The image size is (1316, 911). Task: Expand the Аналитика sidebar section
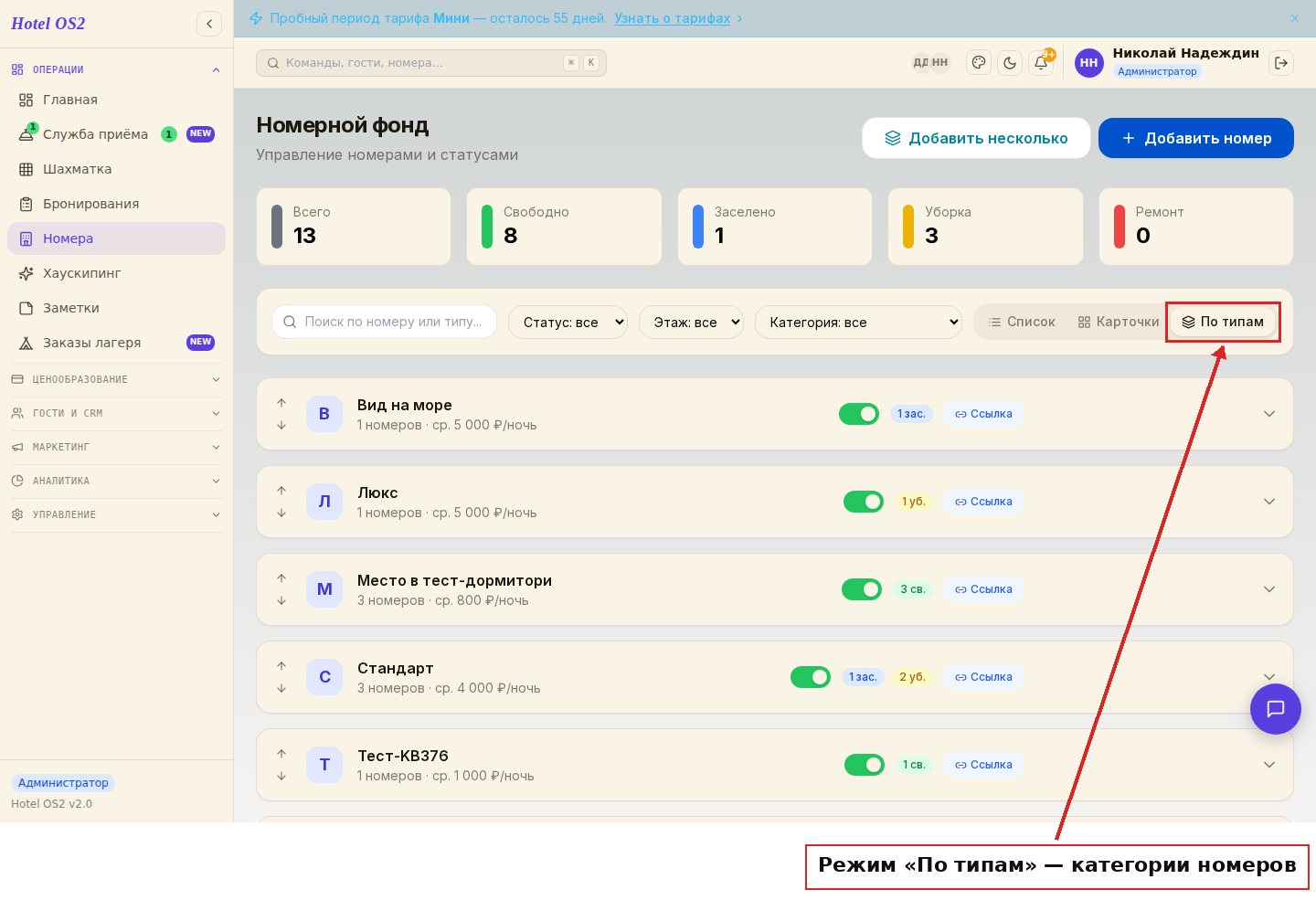tap(116, 481)
